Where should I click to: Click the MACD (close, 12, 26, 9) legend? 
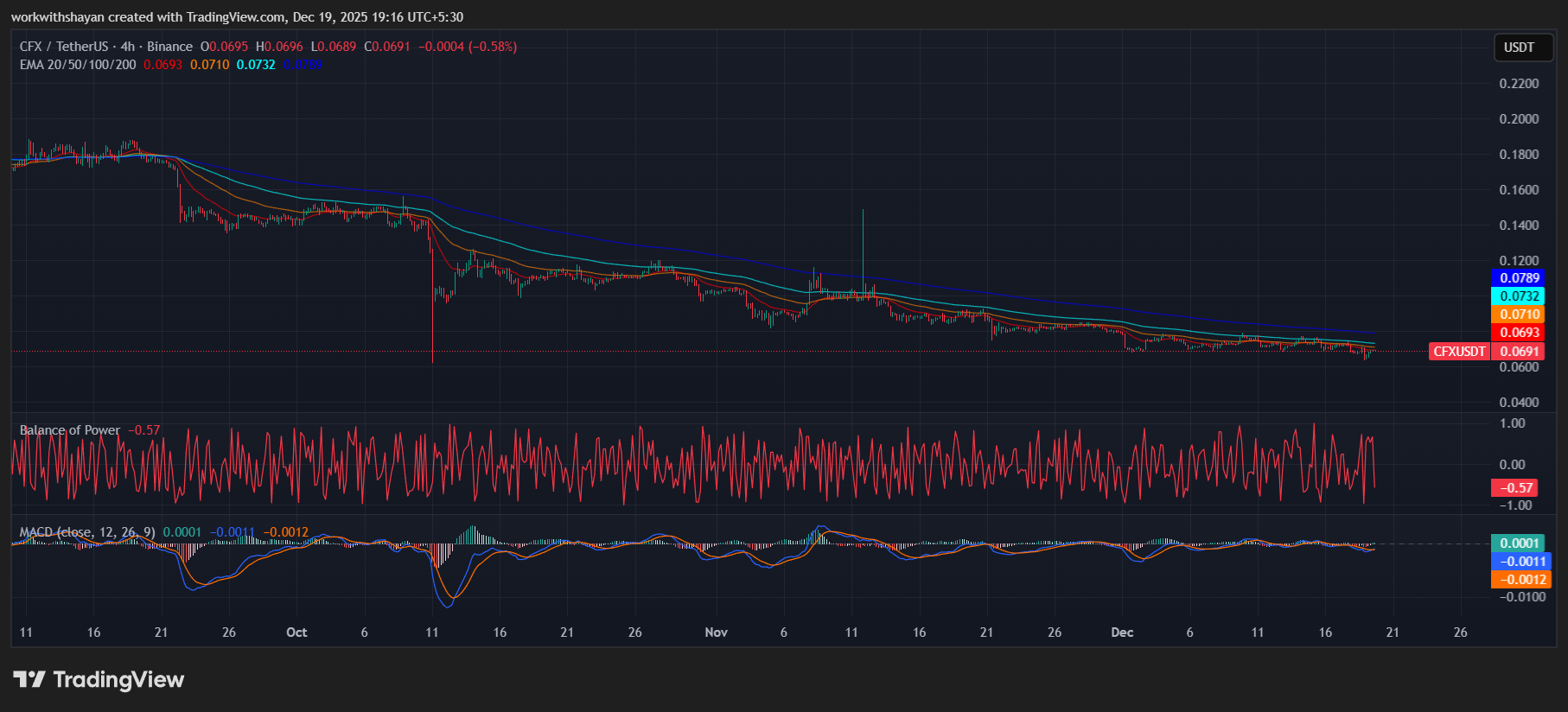87,532
